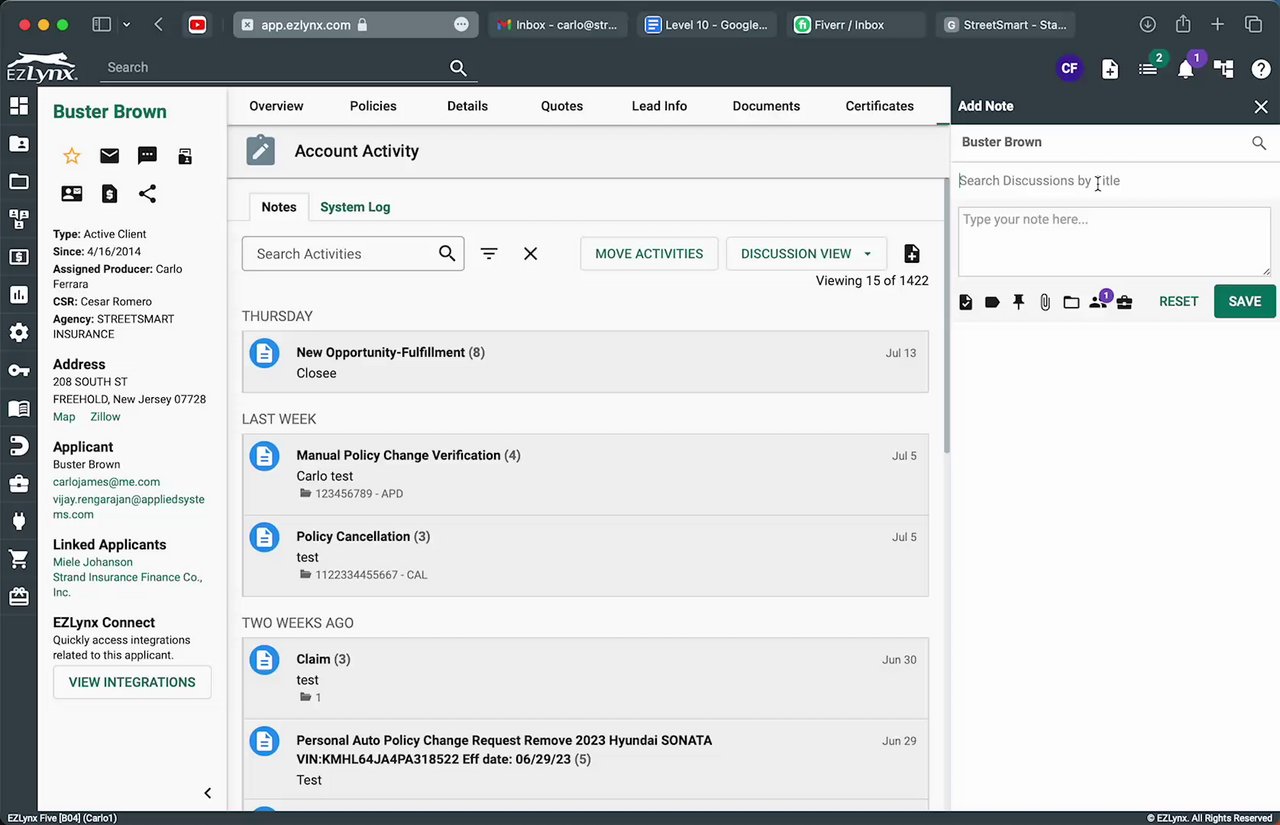1280x825 pixels.
Task: Open the Documents tab
Action: pyautogui.click(x=766, y=106)
